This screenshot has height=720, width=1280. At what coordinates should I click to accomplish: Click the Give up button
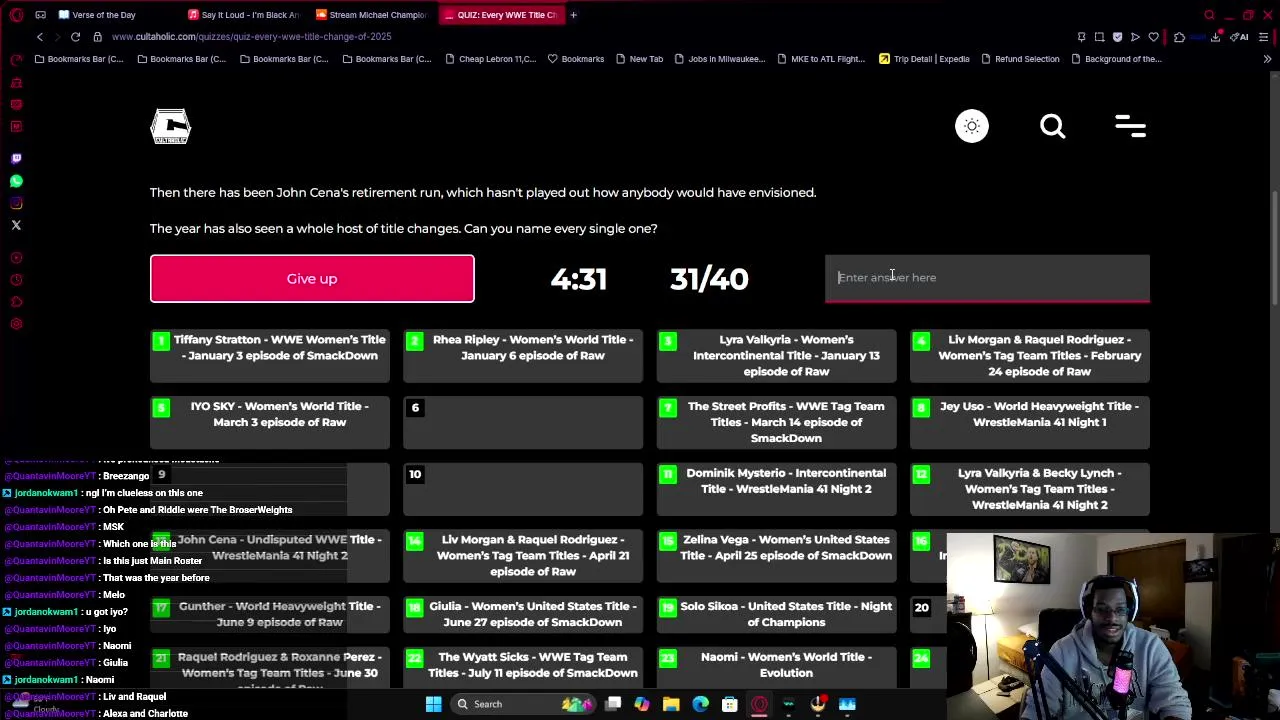(312, 278)
